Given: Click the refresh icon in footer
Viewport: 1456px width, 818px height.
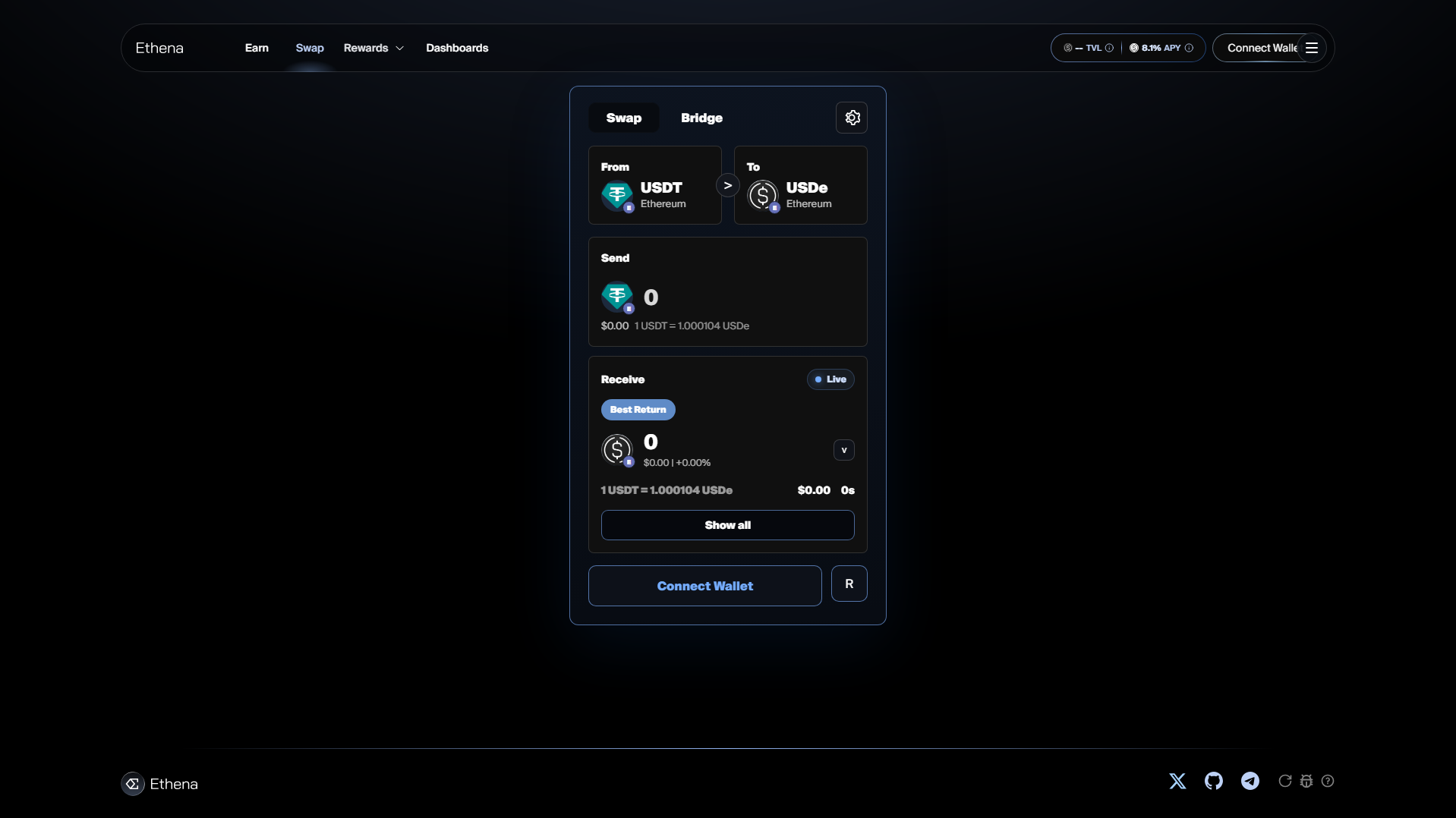Looking at the screenshot, I should (x=1285, y=781).
